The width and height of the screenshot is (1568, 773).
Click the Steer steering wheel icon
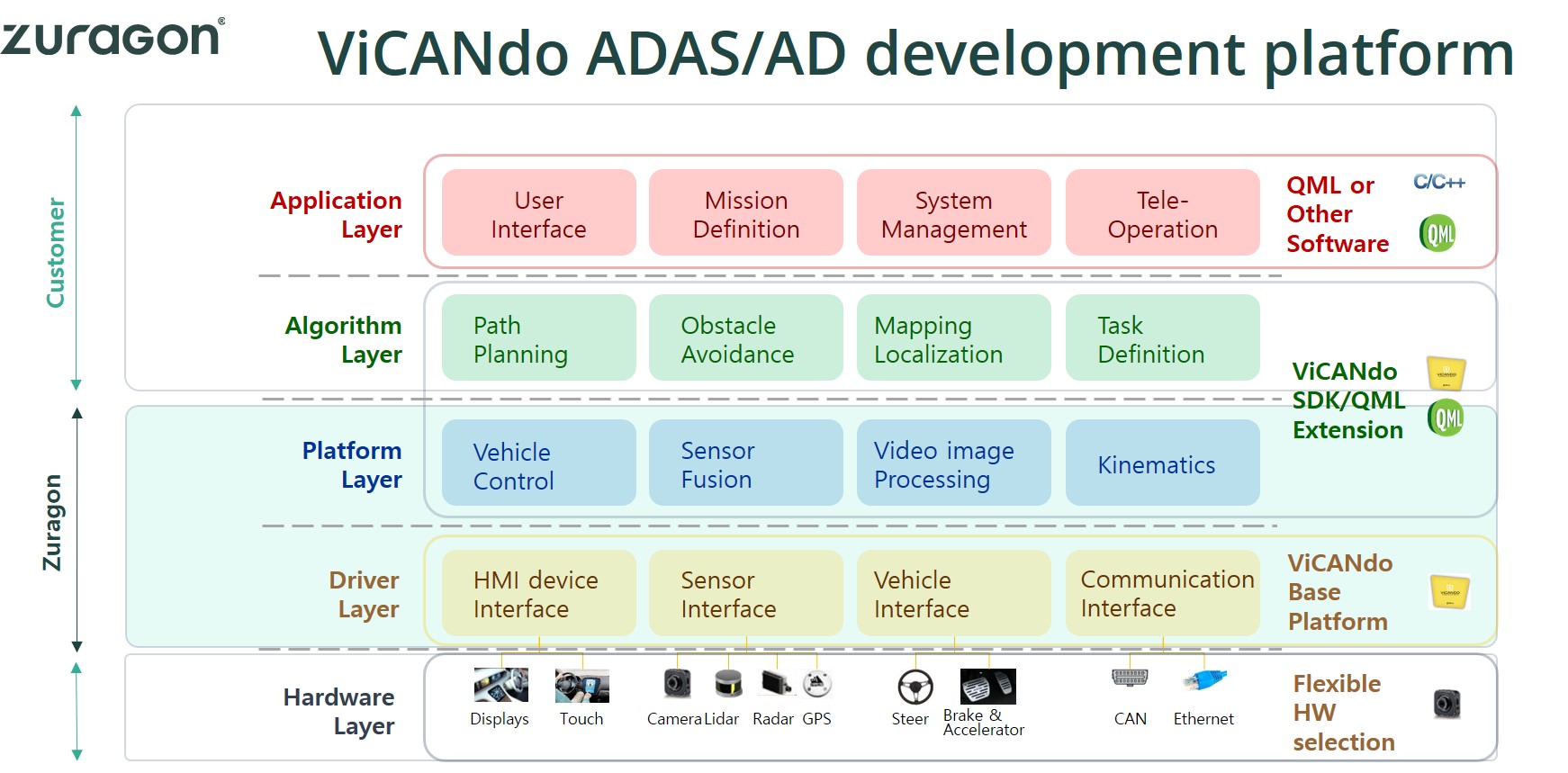pos(915,688)
